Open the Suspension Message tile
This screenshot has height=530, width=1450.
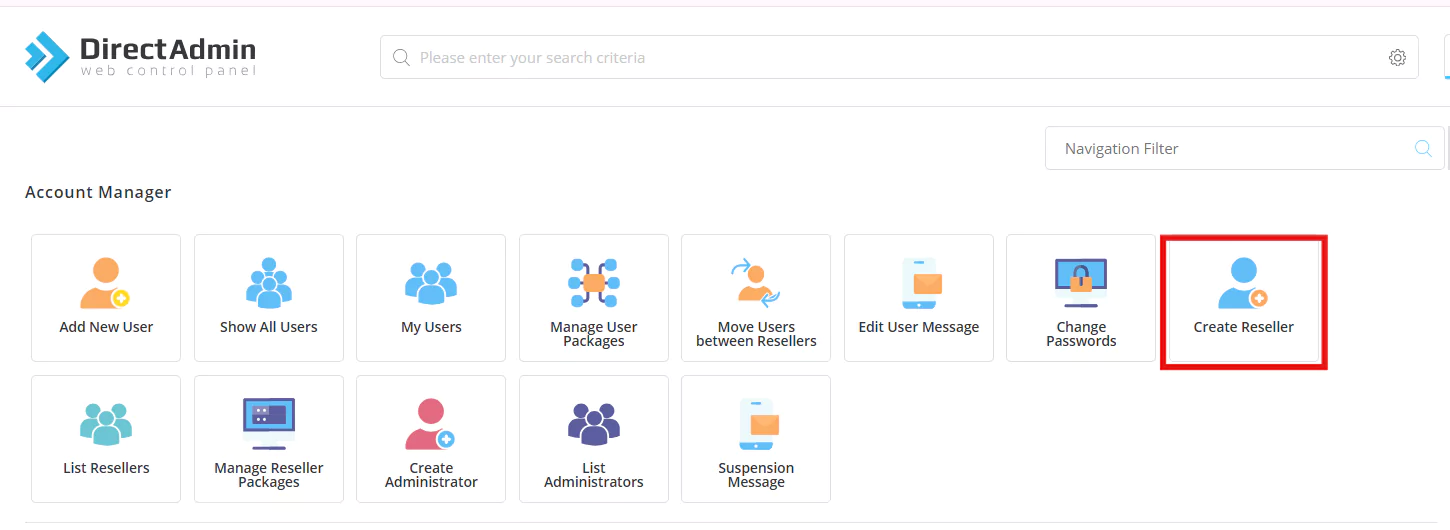pyautogui.click(x=756, y=439)
